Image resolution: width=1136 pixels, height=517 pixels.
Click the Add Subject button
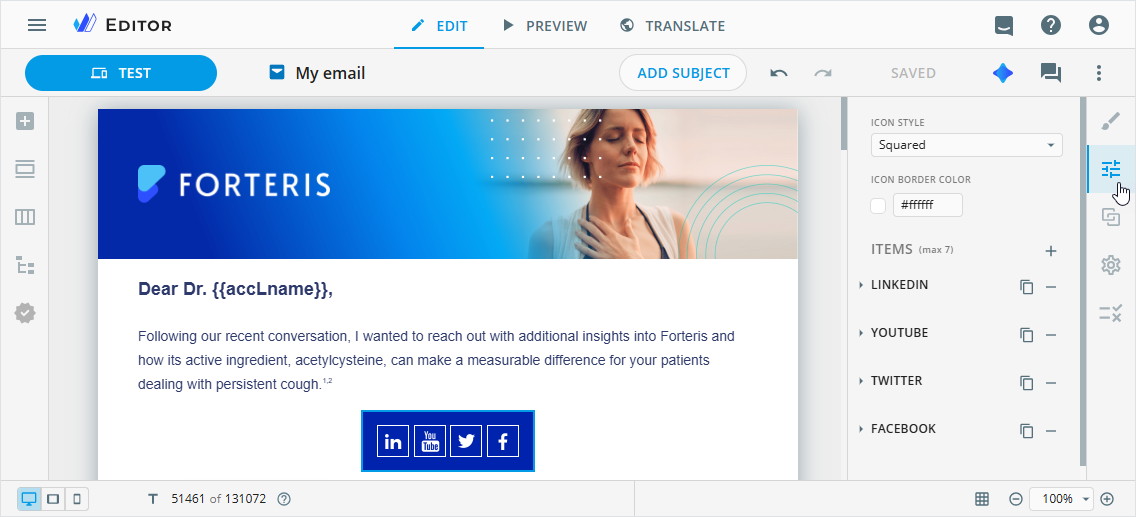[683, 73]
